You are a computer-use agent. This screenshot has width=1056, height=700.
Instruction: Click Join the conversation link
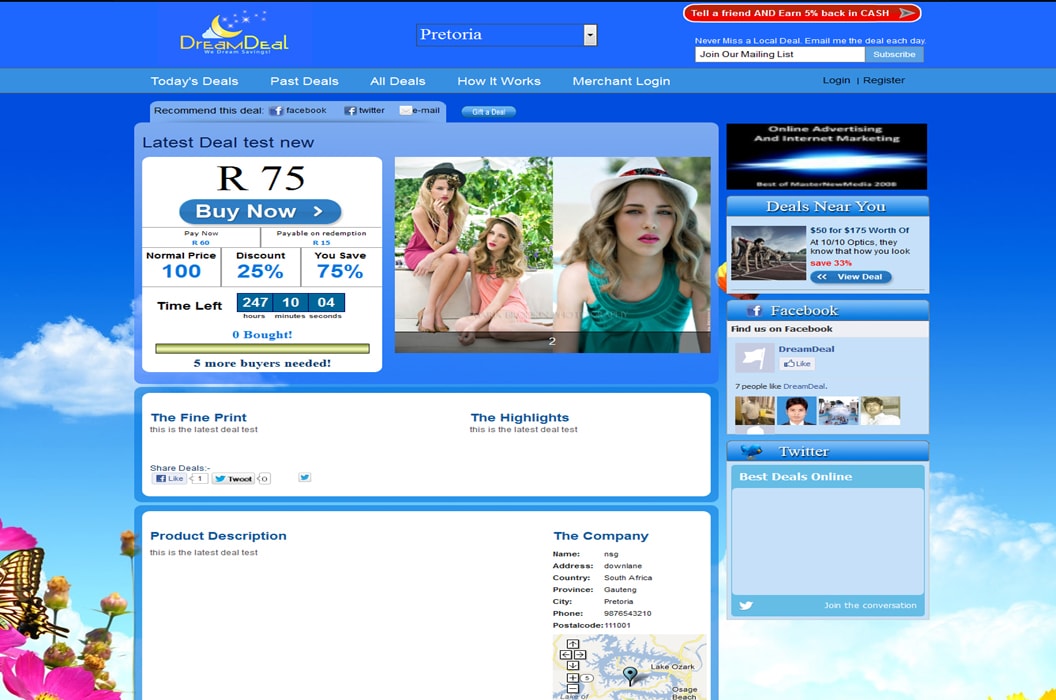[x=870, y=605]
